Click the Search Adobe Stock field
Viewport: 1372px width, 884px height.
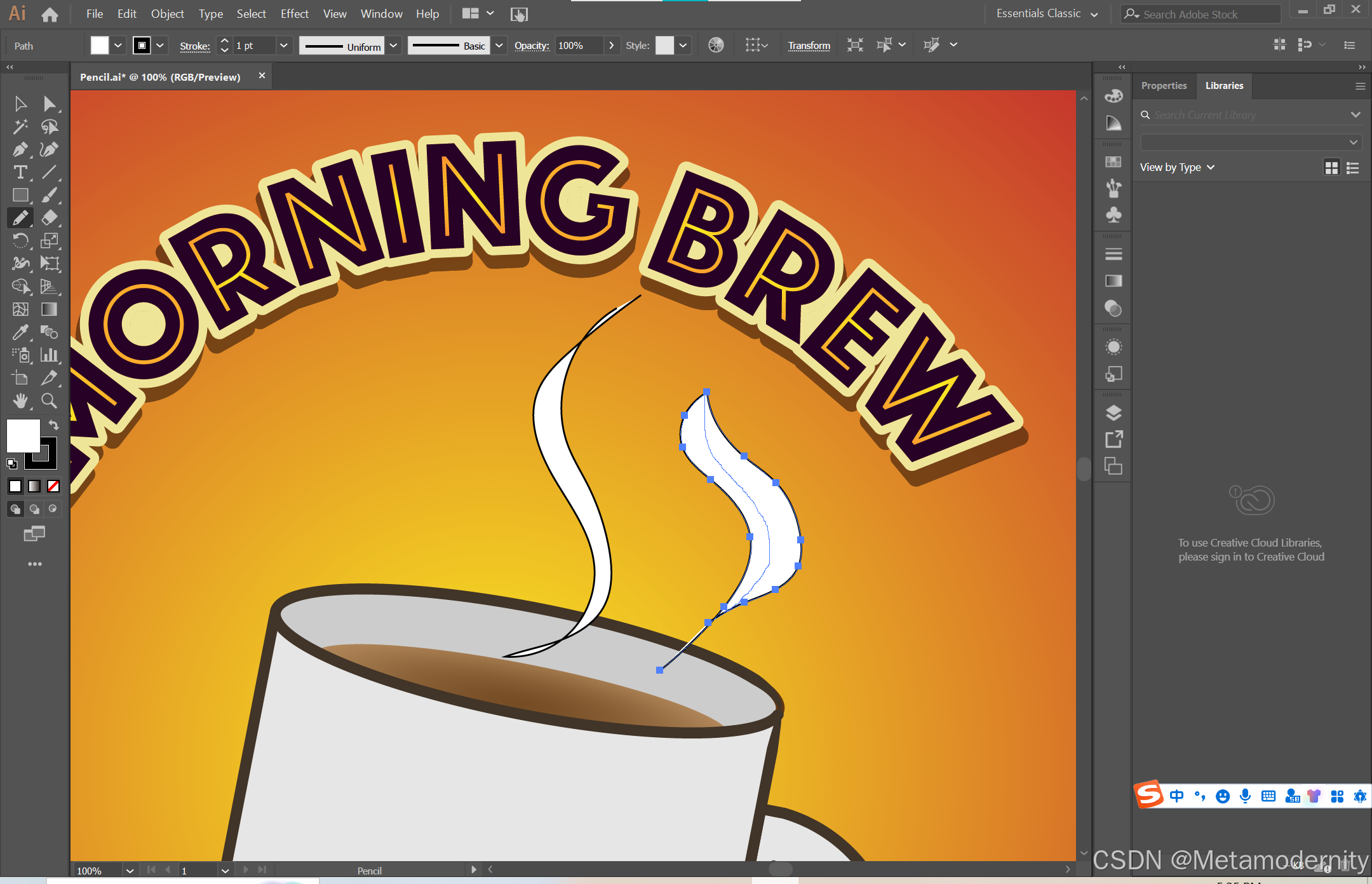(1200, 14)
